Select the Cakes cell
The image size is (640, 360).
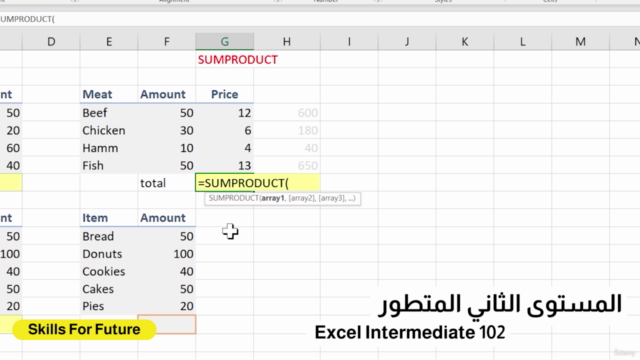click(x=109, y=289)
